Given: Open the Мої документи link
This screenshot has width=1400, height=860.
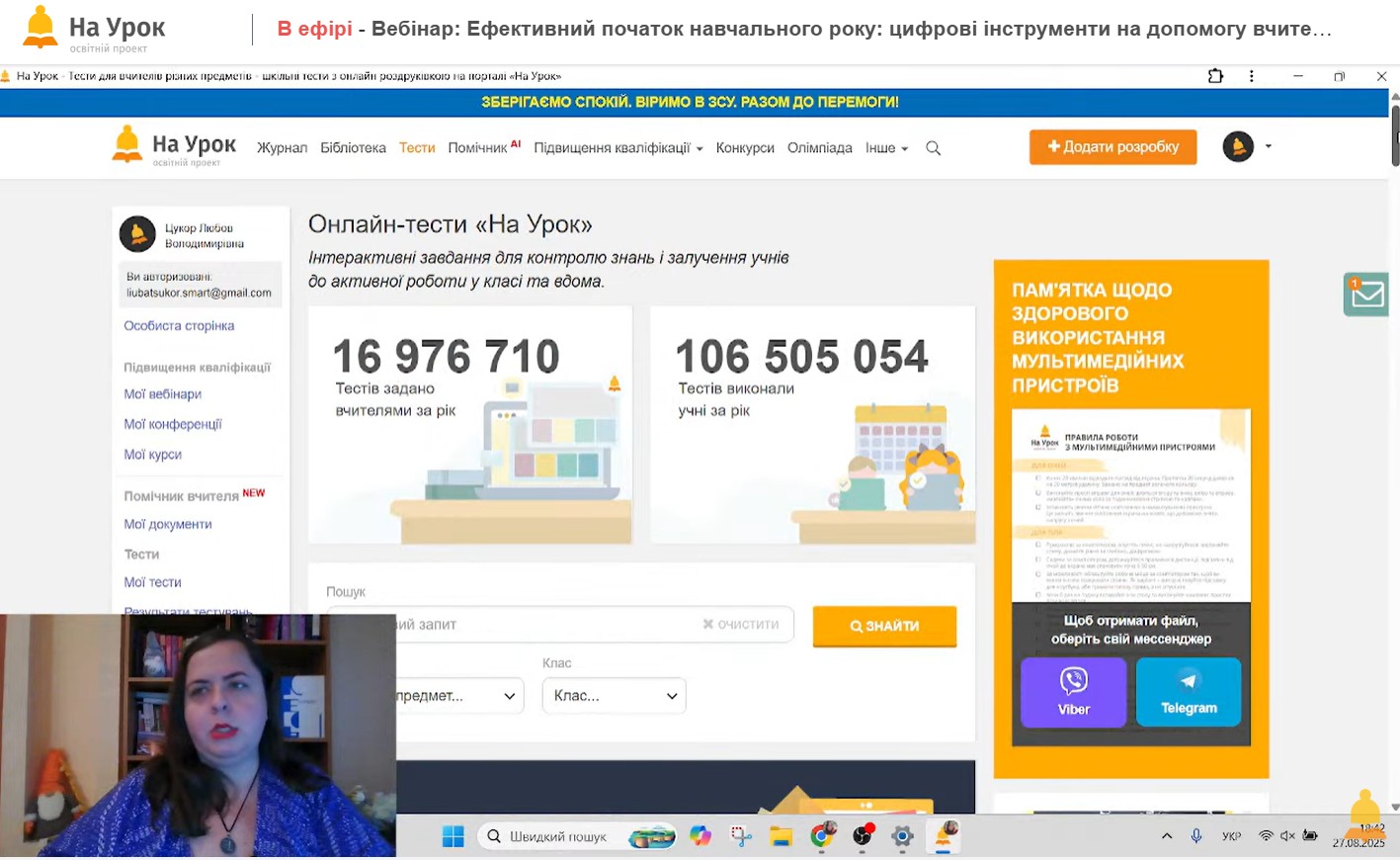Looking at the screenshot, I should click(168, 525).
